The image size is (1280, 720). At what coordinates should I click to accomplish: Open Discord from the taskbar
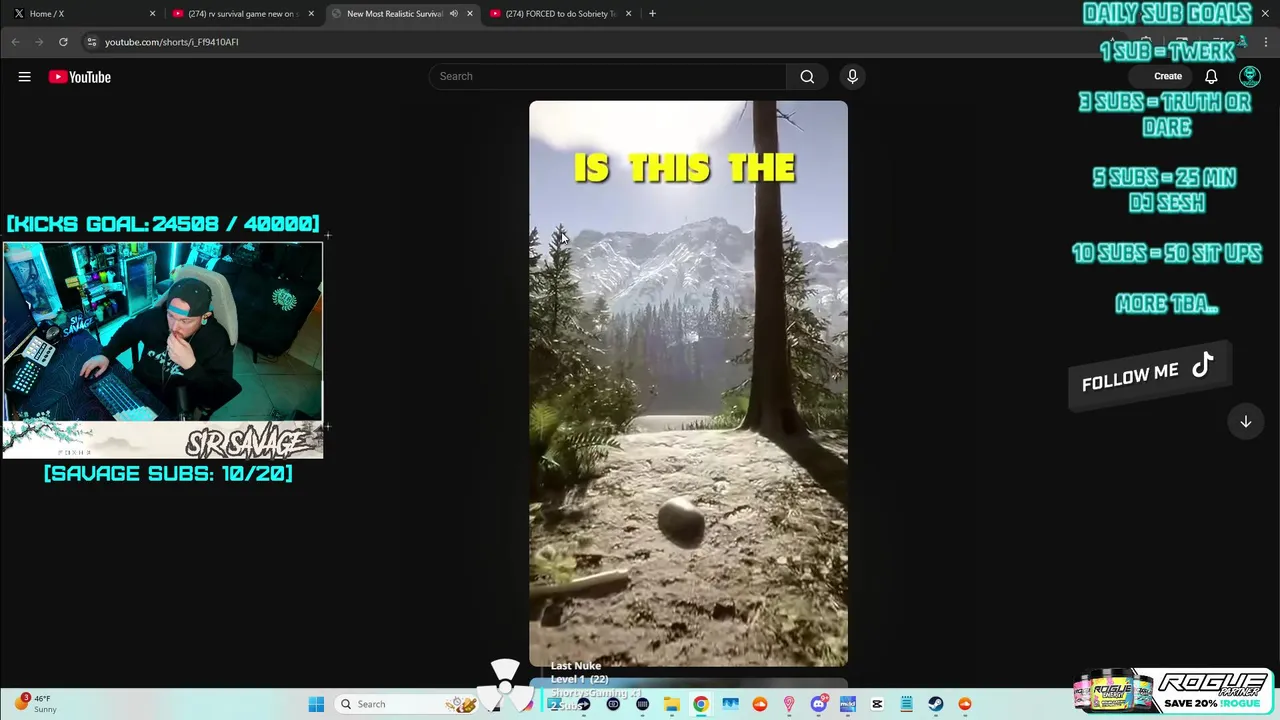[818, 704]
